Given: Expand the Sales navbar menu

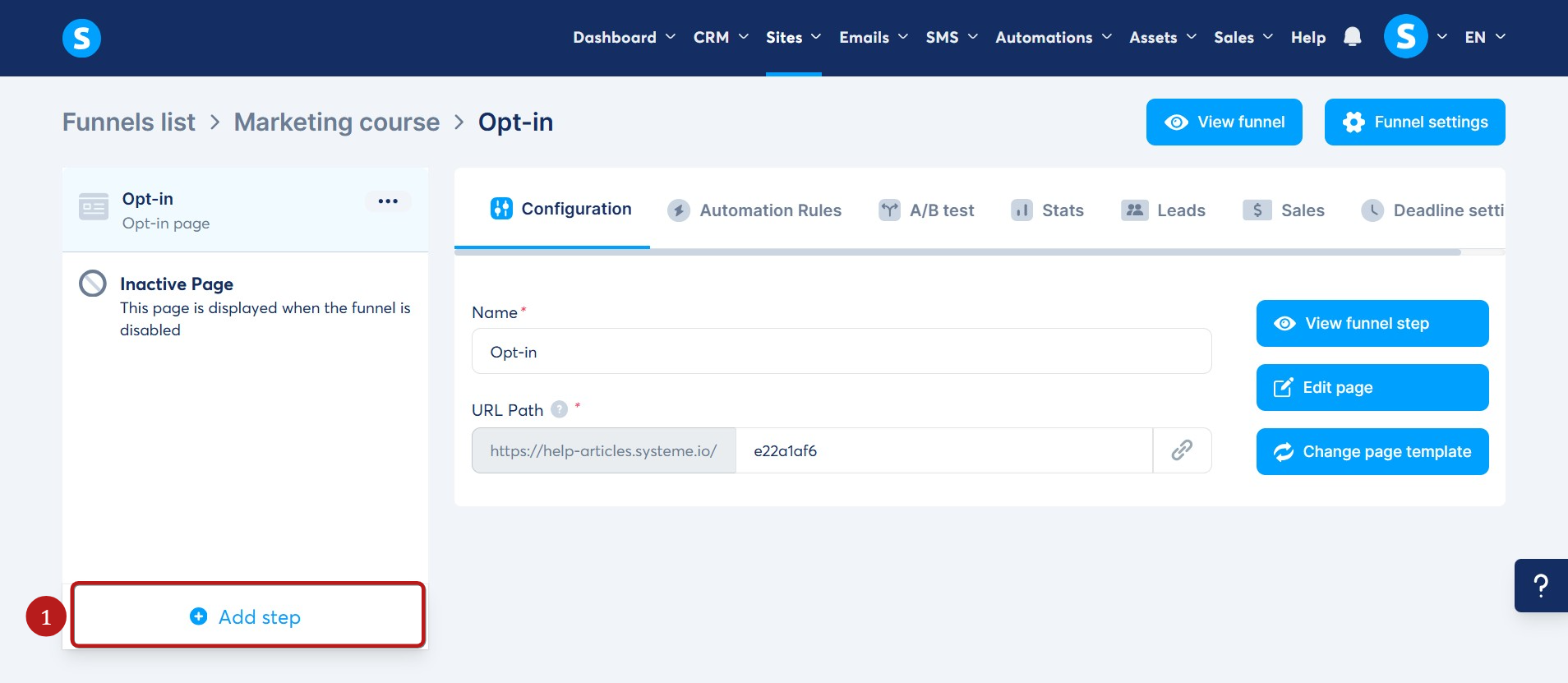Looking at the screenshot, I should (1243, 38).
